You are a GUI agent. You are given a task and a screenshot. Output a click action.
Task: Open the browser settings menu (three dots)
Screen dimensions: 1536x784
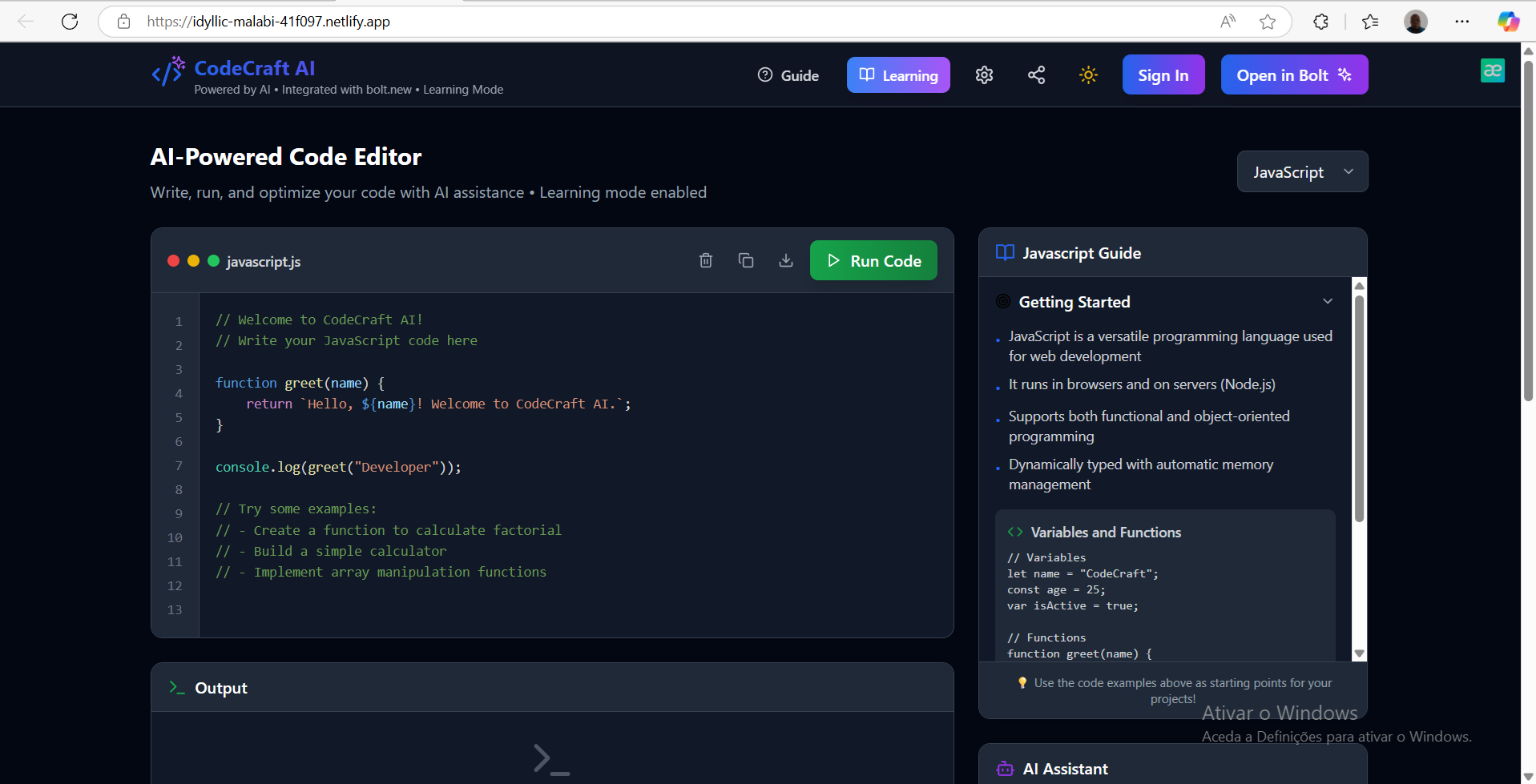coord(1461,22)
